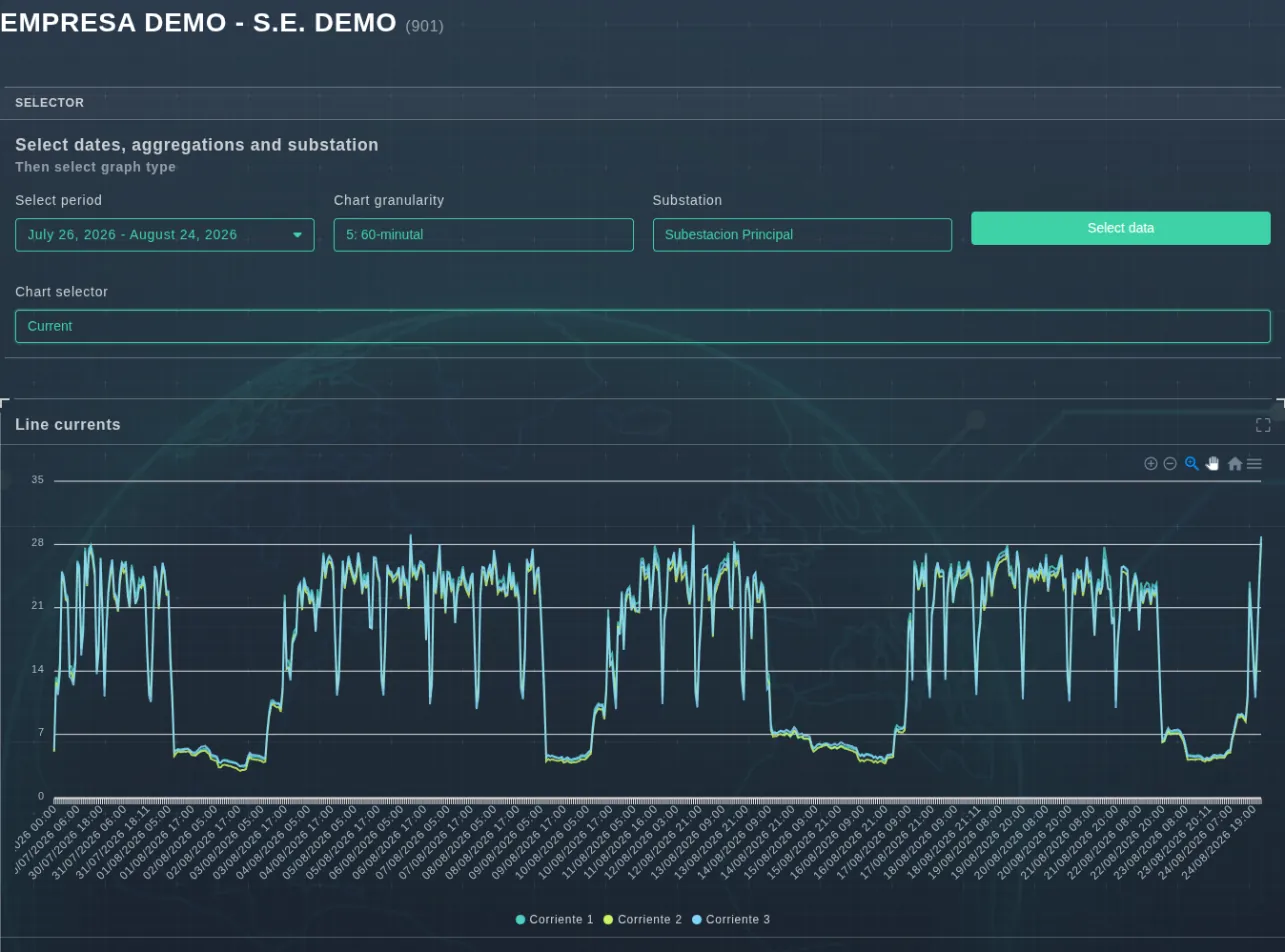
Task: Toggle Corriente 2 series in legend
Action: 642,919
